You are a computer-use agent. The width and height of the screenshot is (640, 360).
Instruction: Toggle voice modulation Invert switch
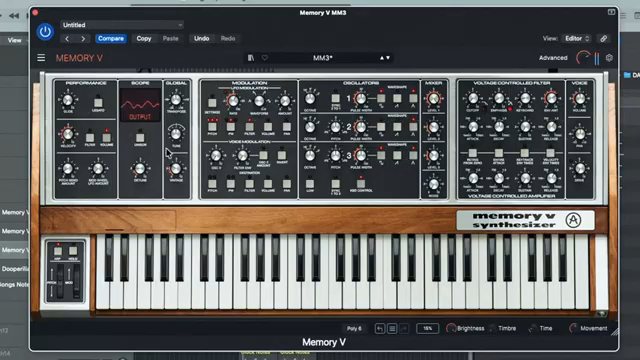[282, 155]
